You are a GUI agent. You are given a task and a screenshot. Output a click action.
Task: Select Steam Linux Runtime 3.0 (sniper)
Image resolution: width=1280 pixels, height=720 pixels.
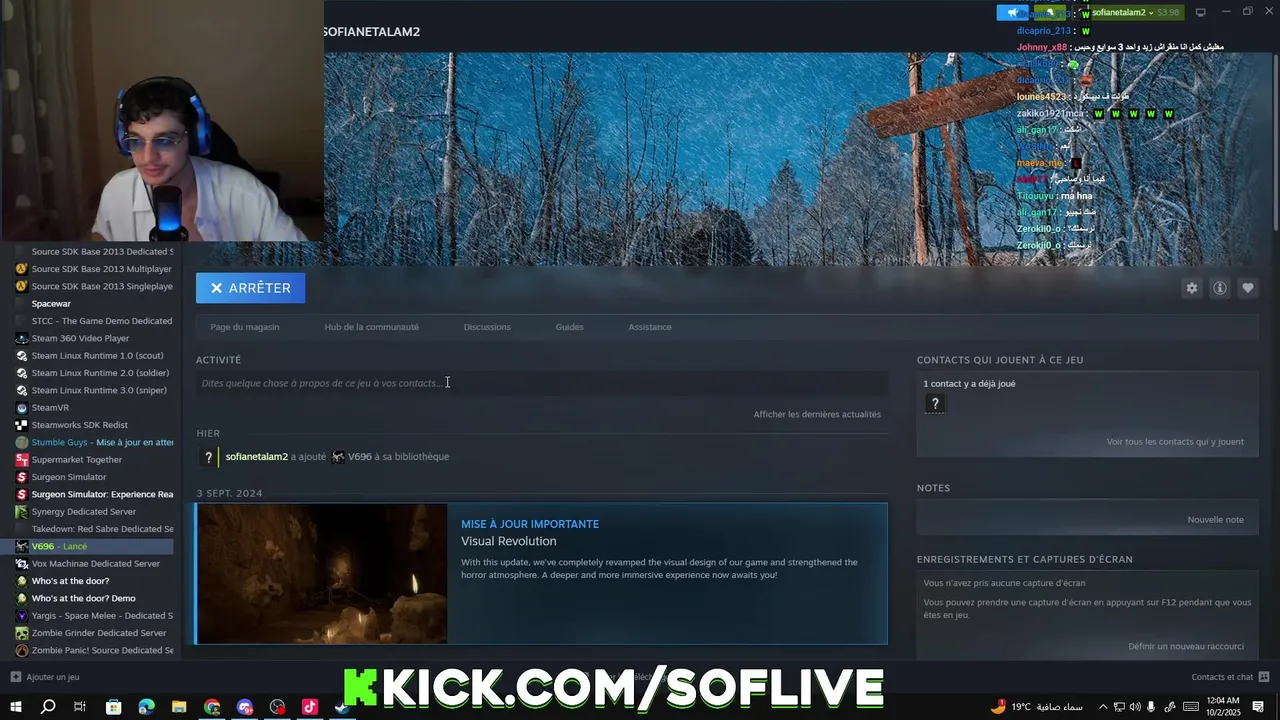(x=99, y=390)
